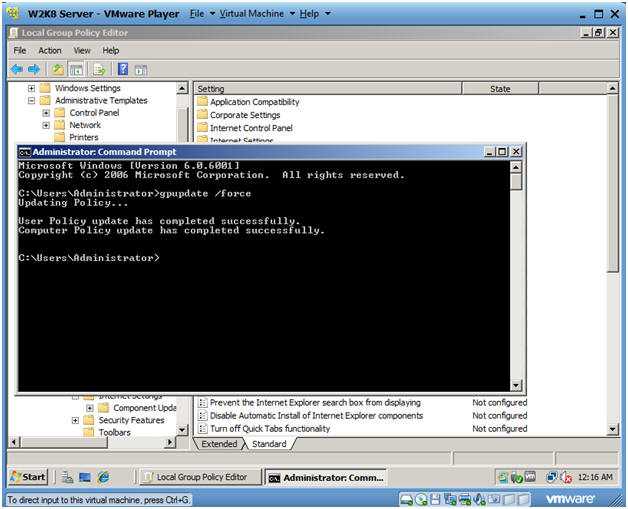Click the Application Compatibility folder icon

pyautogui.click(x=203, y=102)
